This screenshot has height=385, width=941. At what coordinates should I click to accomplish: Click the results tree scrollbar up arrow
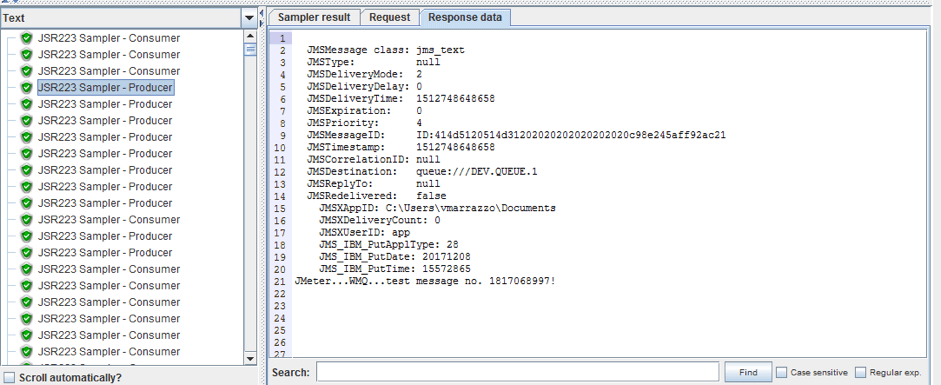coord(251,36)
